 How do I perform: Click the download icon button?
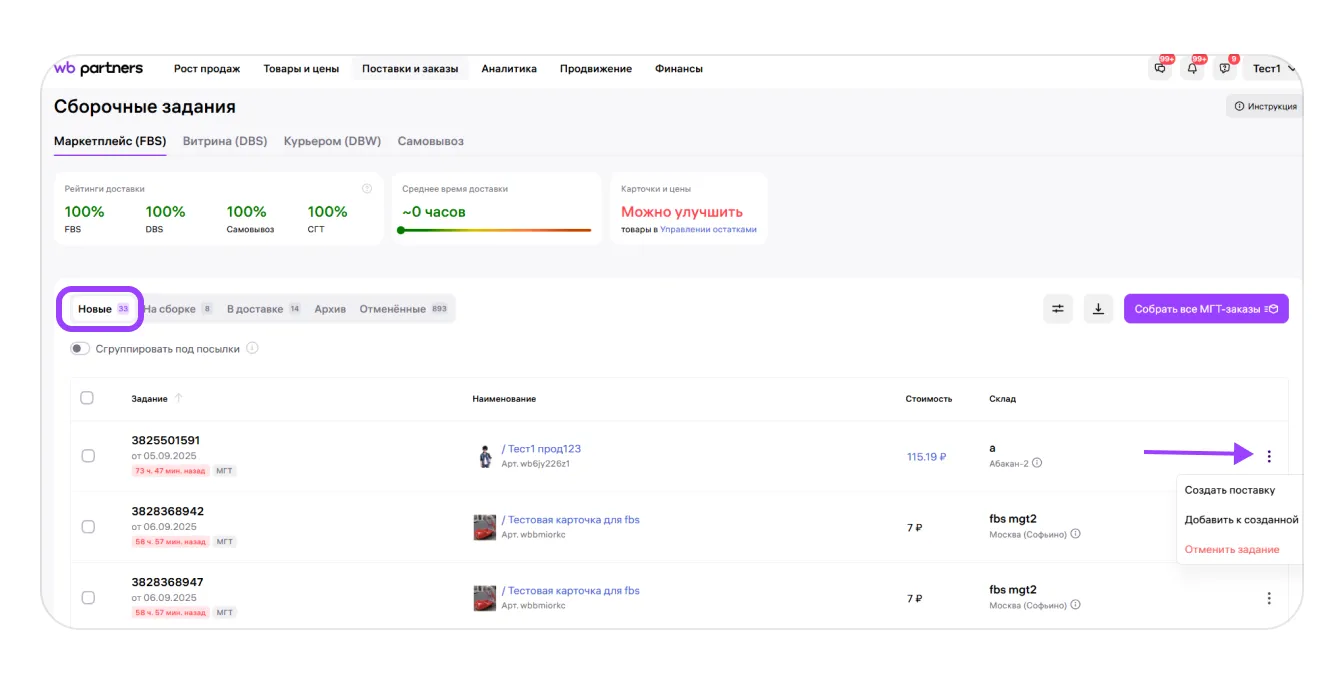[1098, 309]
